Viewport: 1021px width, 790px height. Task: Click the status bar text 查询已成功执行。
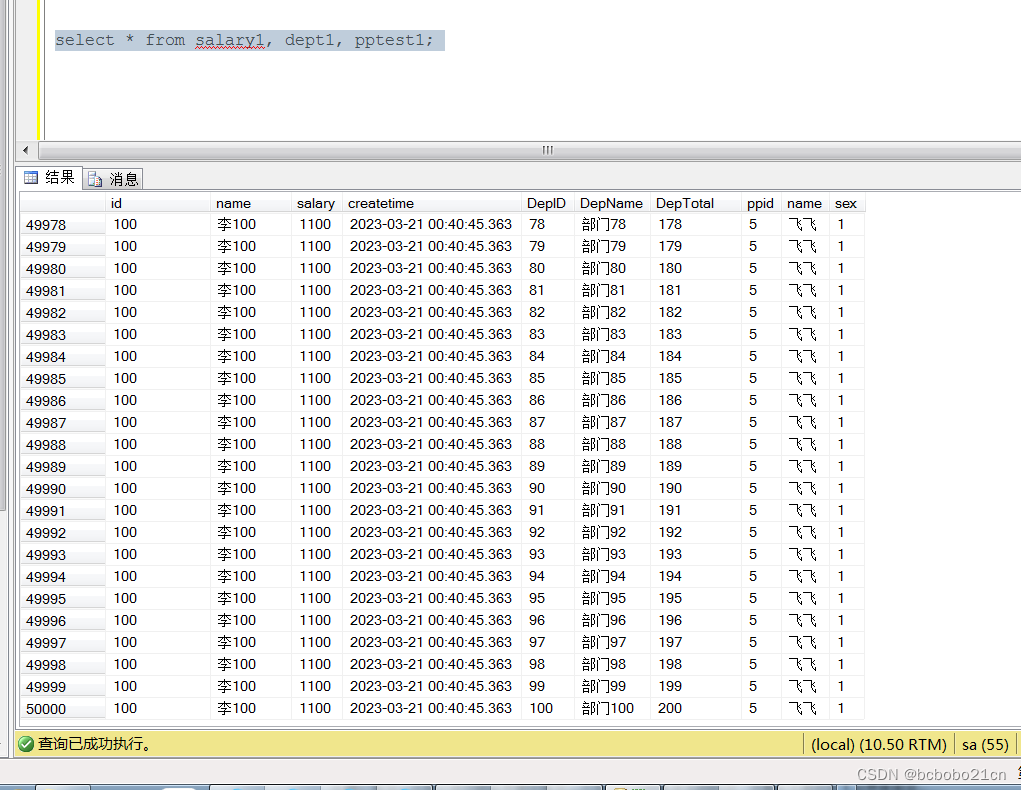coord(94,744)
